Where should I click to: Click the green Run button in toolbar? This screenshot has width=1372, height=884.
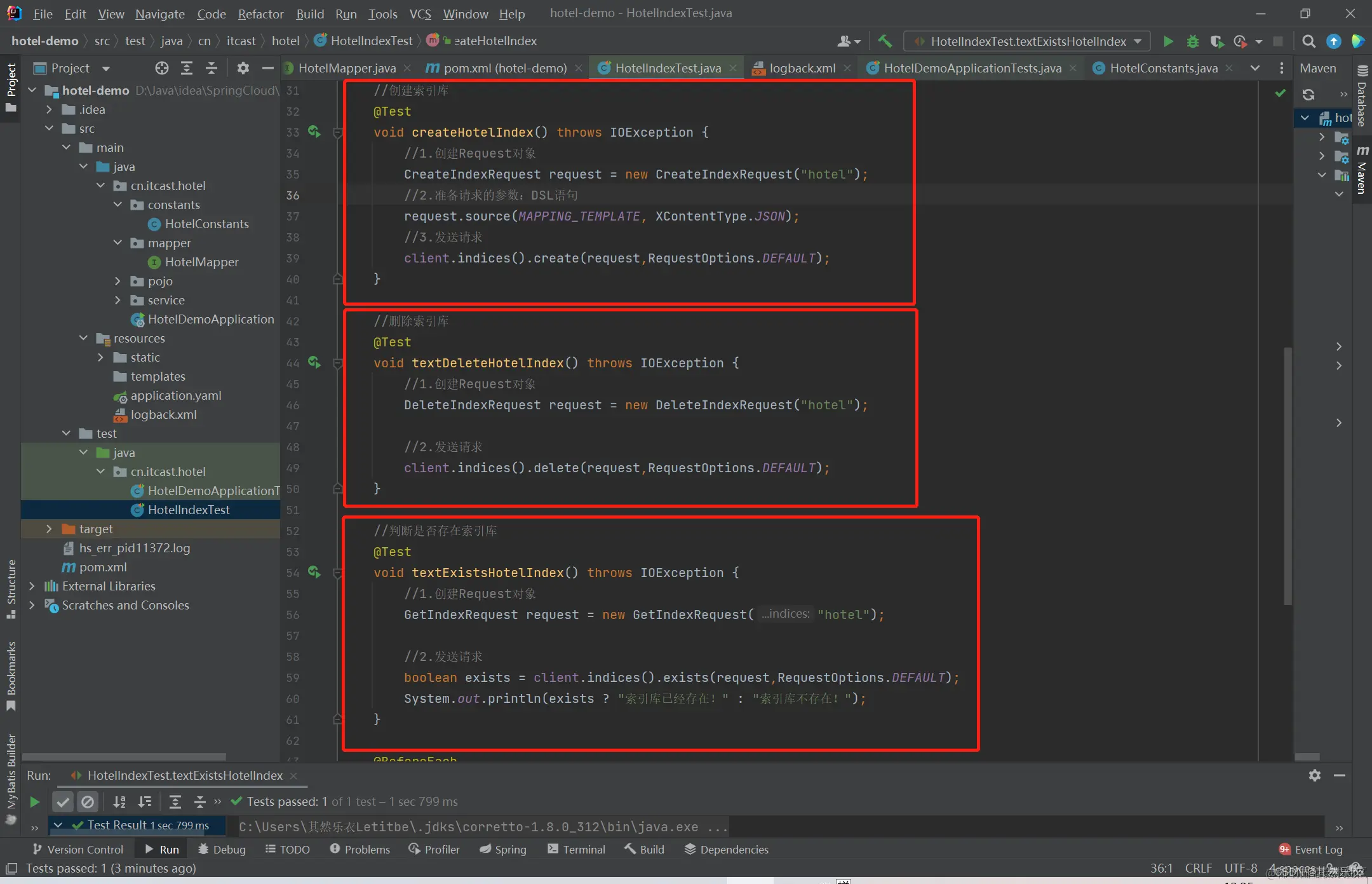coord(1167,41)
